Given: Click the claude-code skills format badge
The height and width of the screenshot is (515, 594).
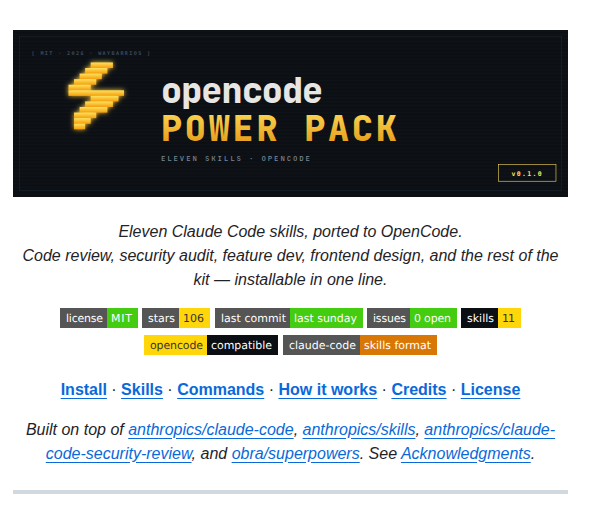Looking at the screenshot, I should click(x=360, y=345).
